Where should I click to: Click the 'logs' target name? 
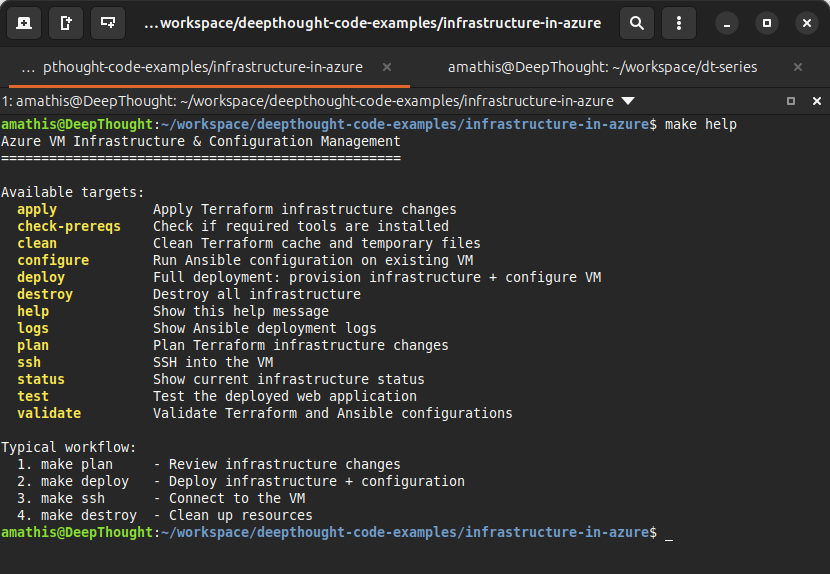(x=33, y=328)
